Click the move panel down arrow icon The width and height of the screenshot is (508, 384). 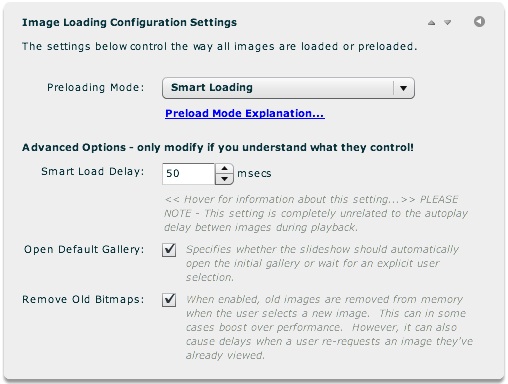pos(447,23)
